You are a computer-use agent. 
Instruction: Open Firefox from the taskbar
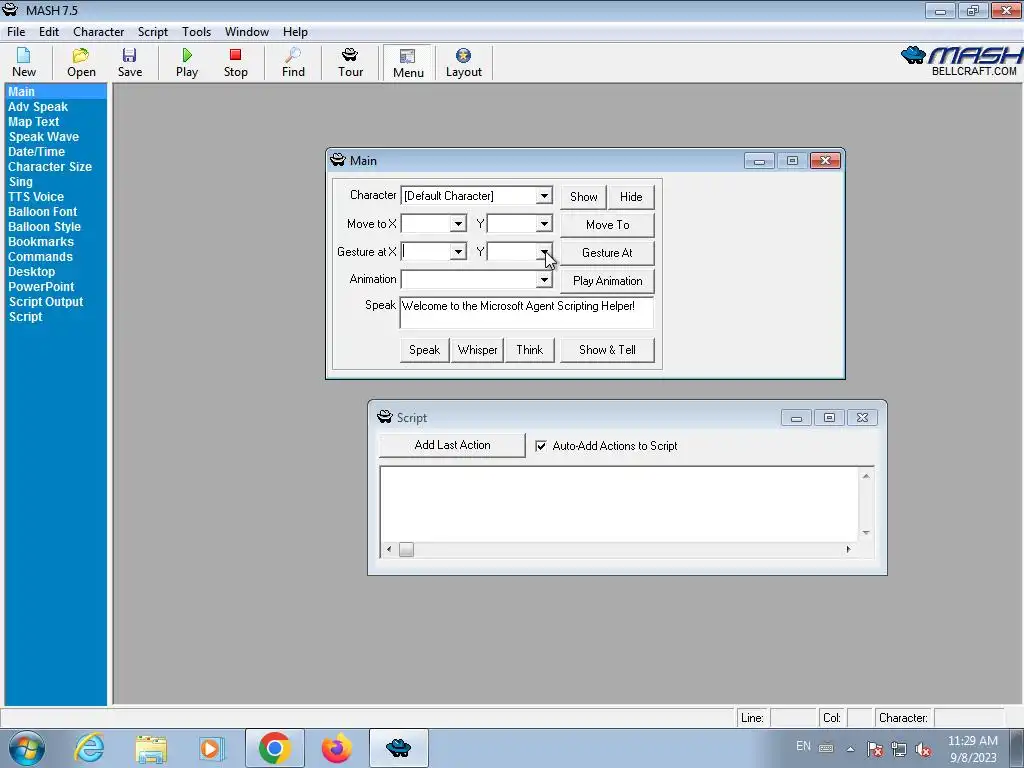pos(336,748)
